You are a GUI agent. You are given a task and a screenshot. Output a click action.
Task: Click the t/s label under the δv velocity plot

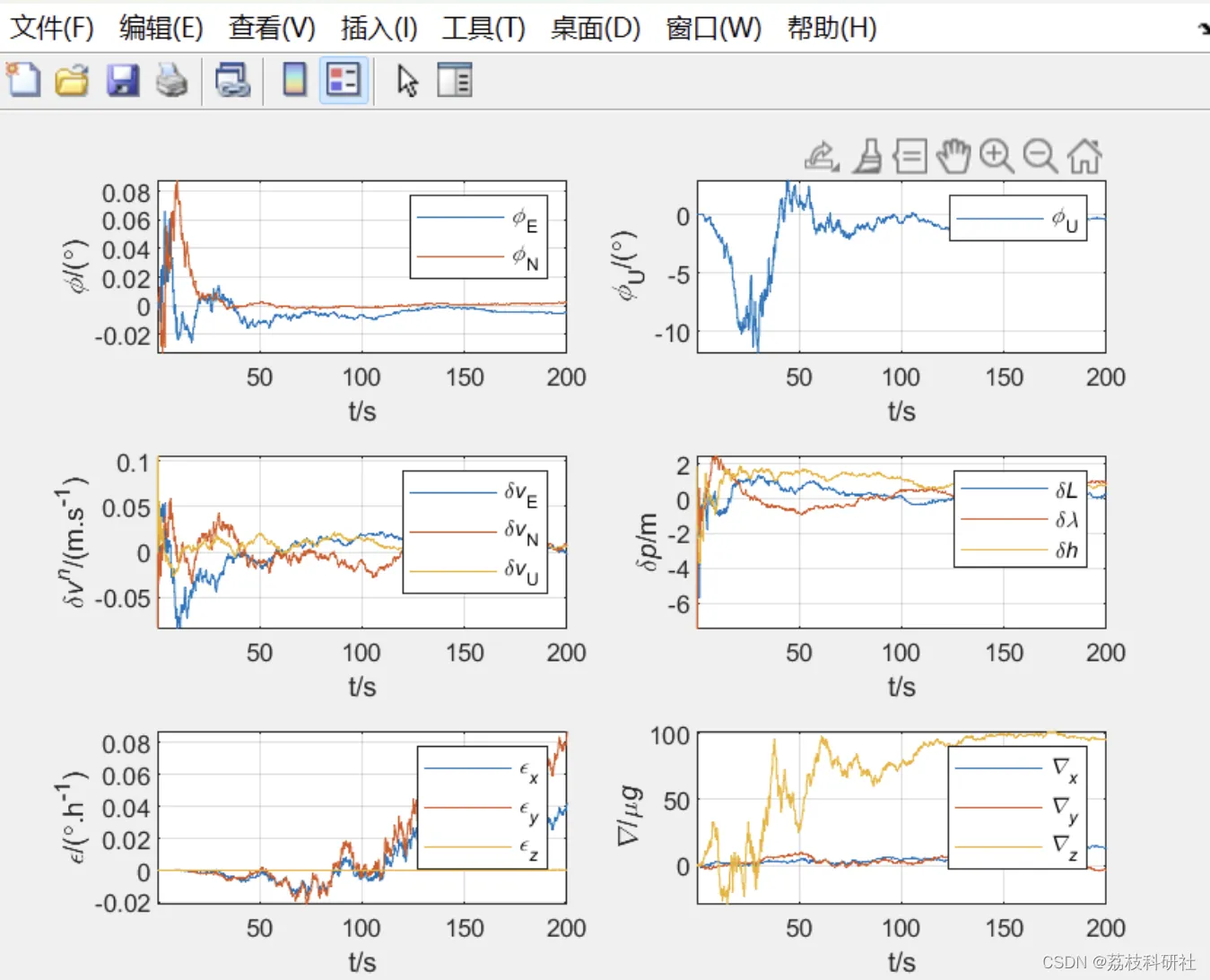click(362, 686)
